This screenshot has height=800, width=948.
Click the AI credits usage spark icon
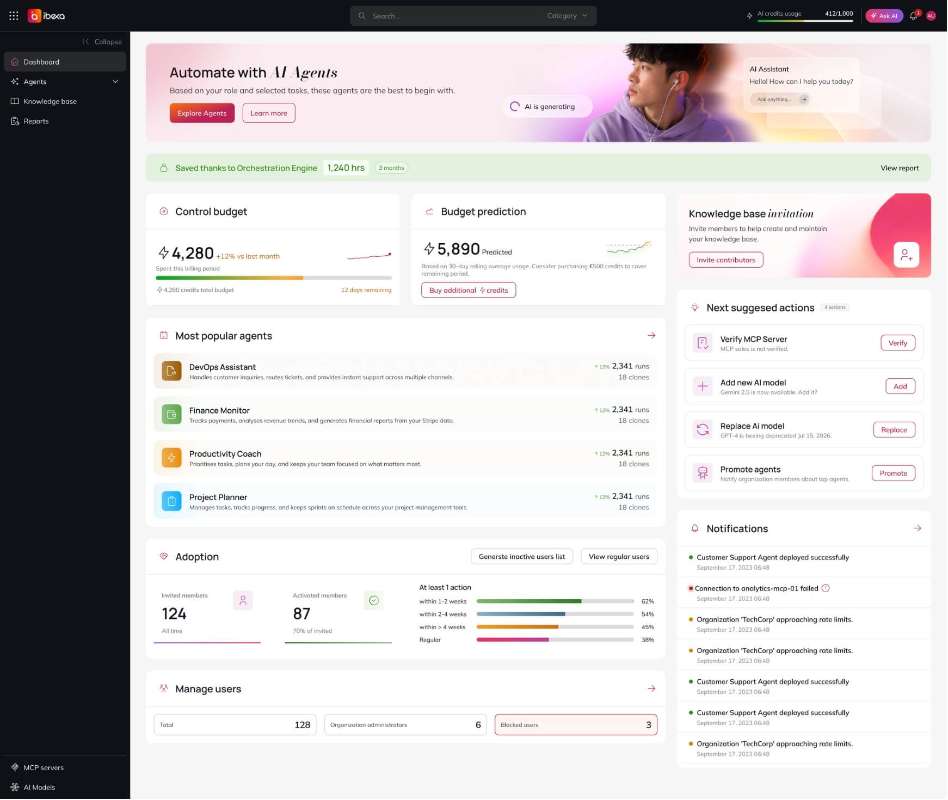750,16
